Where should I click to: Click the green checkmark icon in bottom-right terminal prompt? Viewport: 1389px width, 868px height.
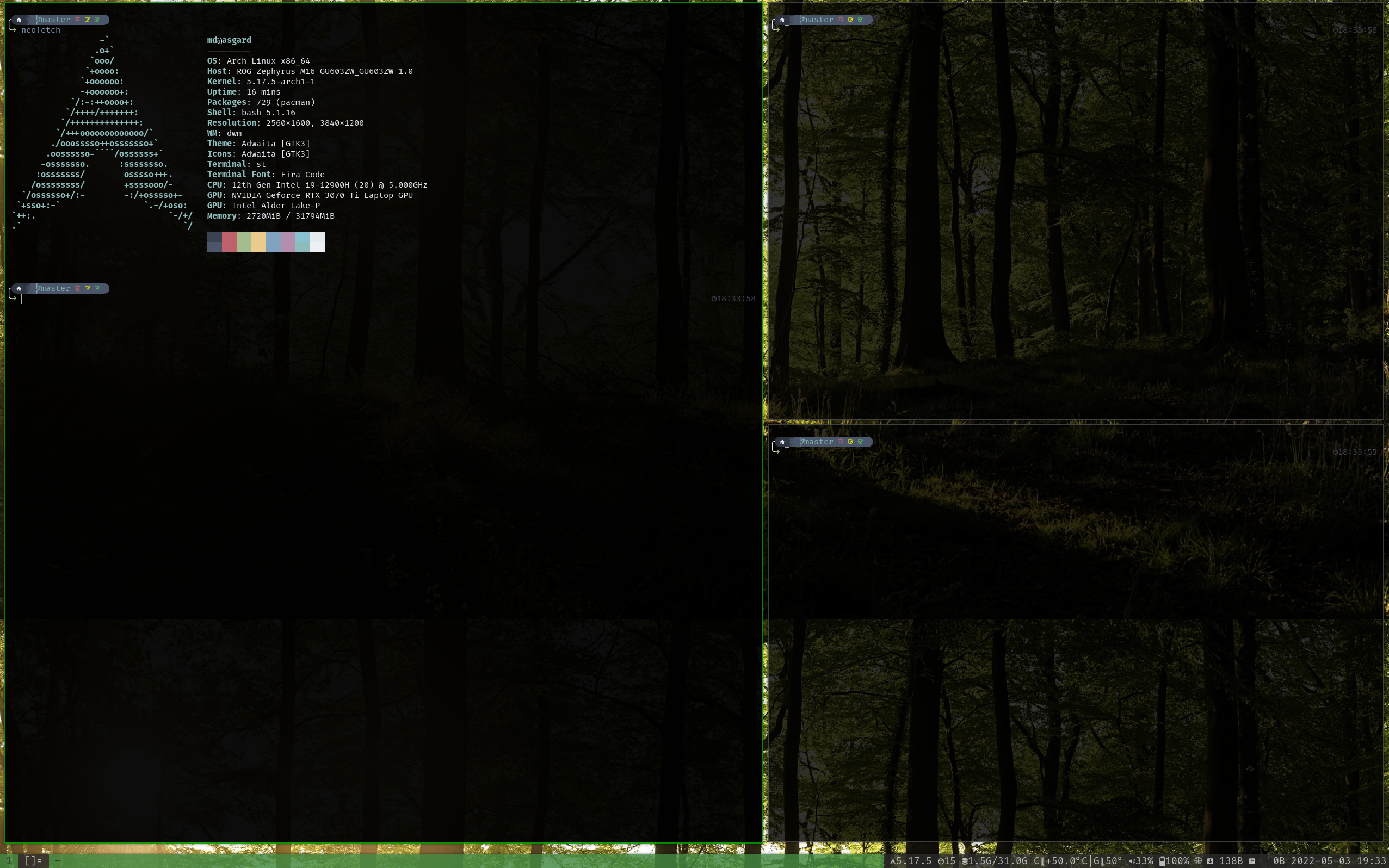click(860, 442)
